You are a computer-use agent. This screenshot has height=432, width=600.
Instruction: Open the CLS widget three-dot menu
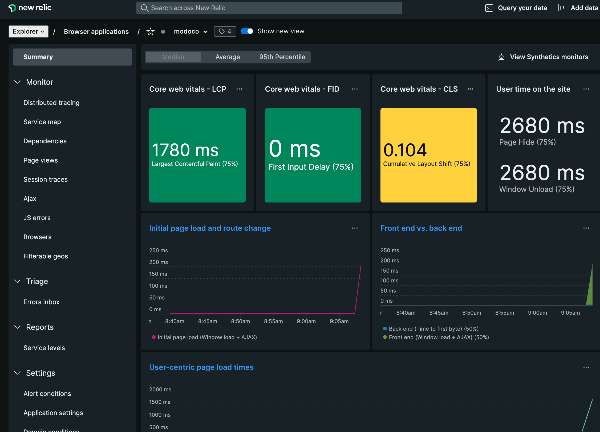[471, 89]
